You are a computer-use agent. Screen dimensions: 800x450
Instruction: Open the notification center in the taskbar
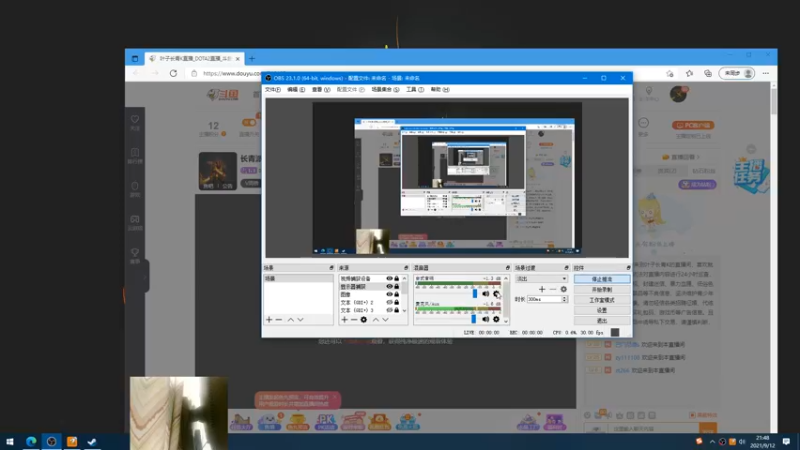[786, 441]
